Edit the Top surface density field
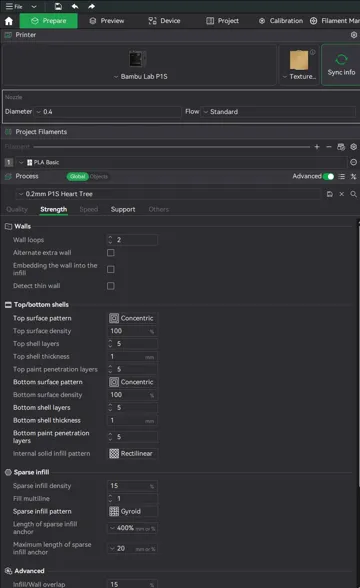Image resolution: width=360 pixels, height=588 pixels. 132,331
